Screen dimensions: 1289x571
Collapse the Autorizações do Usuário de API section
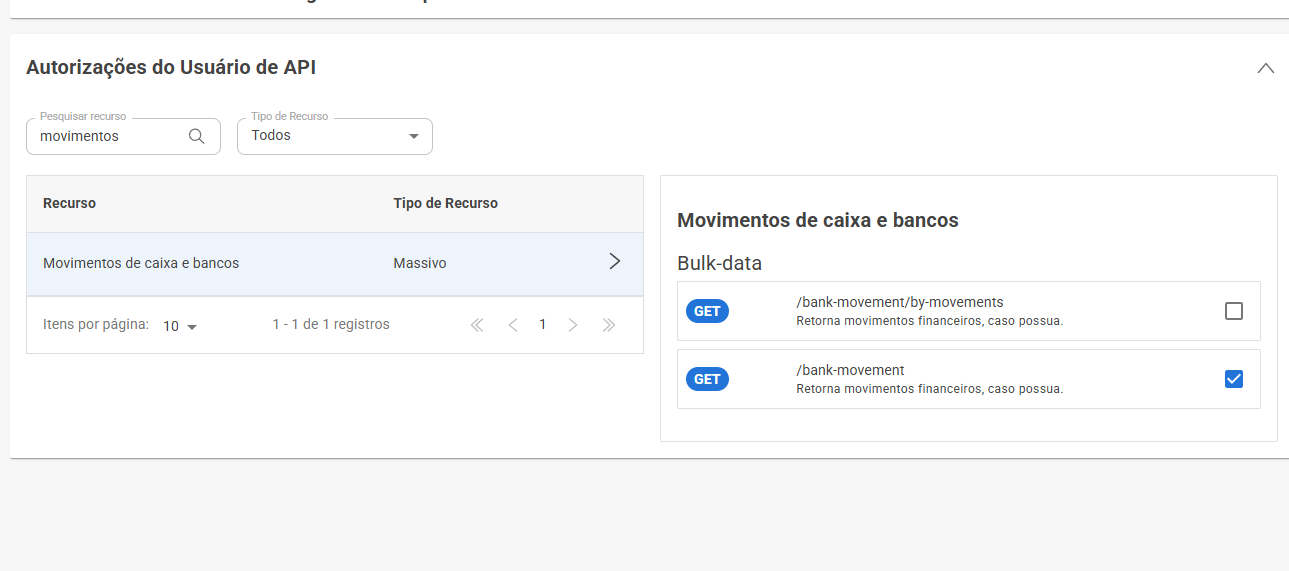pyautogui.click(x=1265, y=68)
